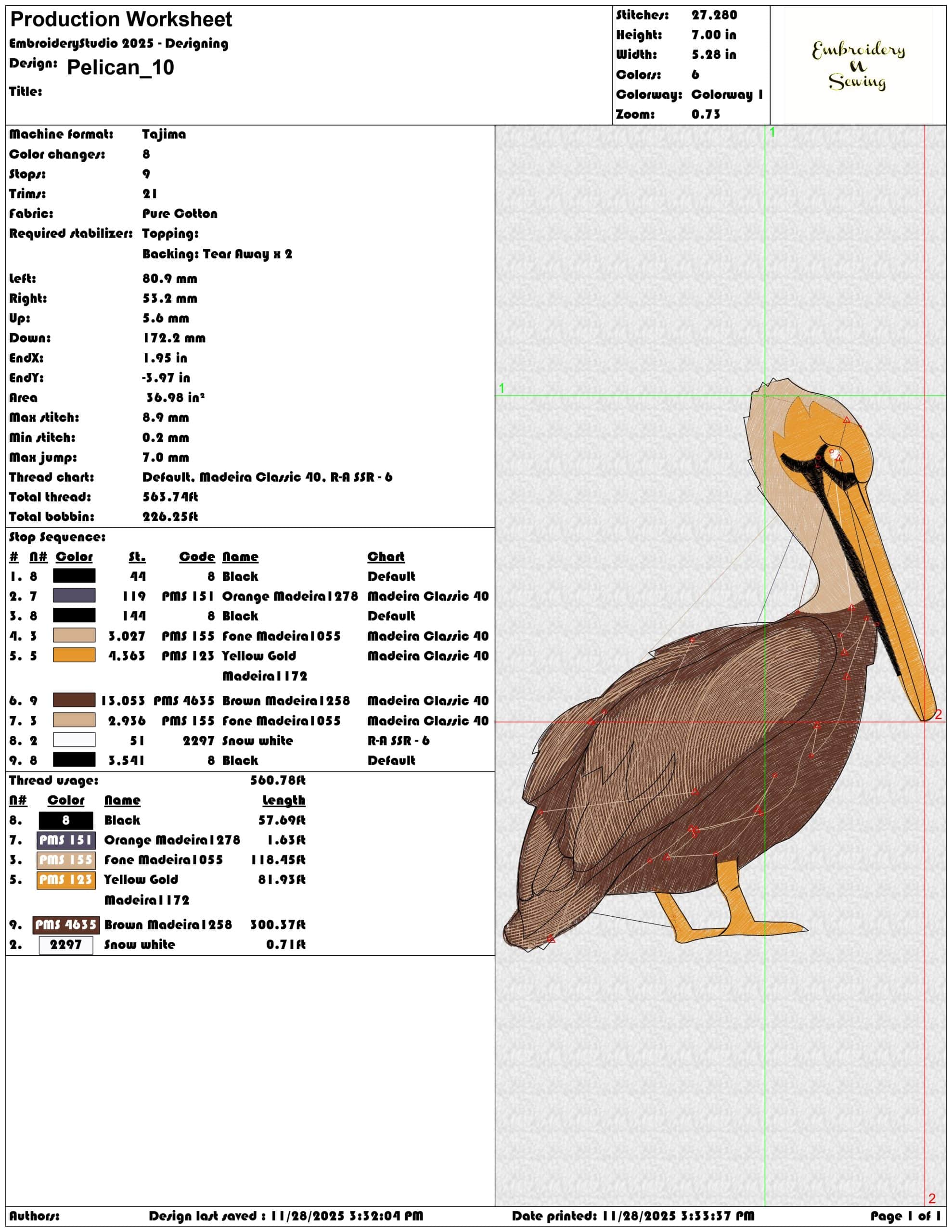Screen dimensions: 952x1232
Task: Click the snow white swatch in stop 8
Action: click(x=74, y=740)
